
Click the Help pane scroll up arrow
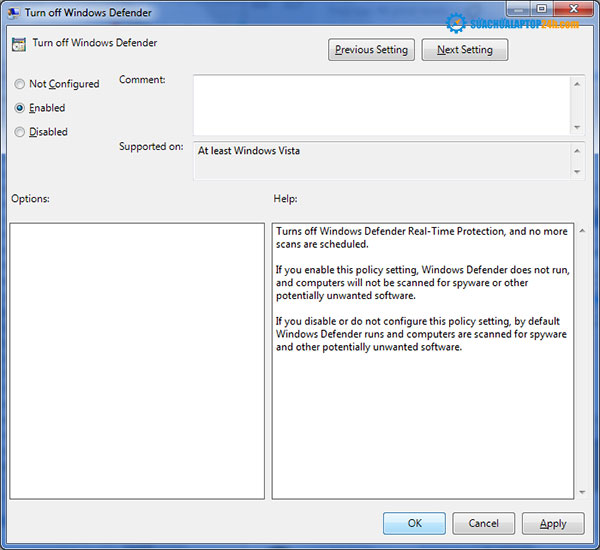click(582, 230)
